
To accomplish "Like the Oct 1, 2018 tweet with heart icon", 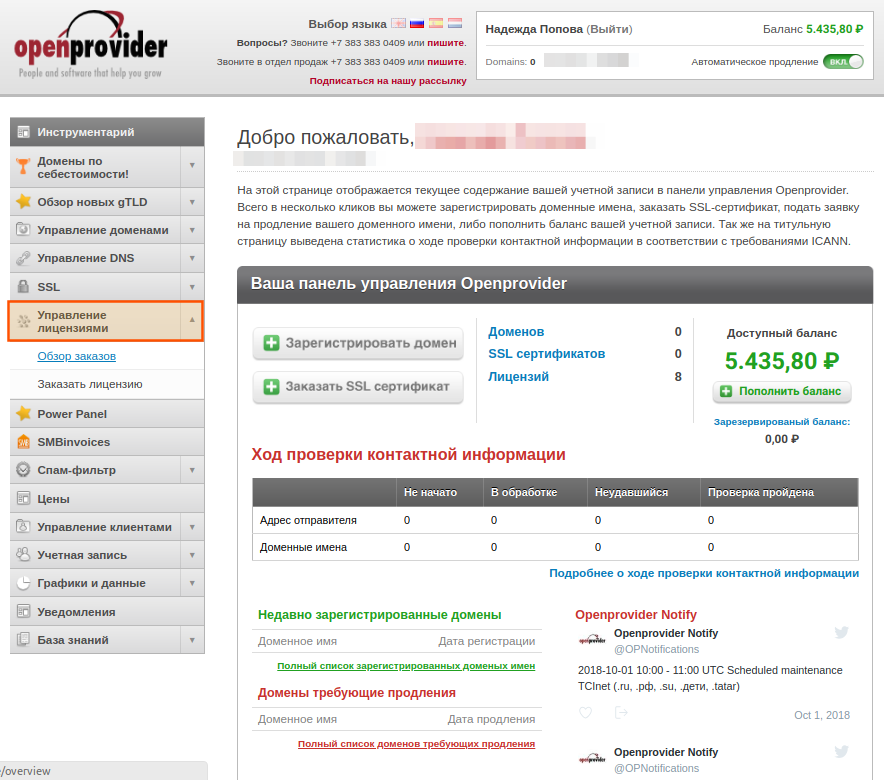I will pos(586,713).
